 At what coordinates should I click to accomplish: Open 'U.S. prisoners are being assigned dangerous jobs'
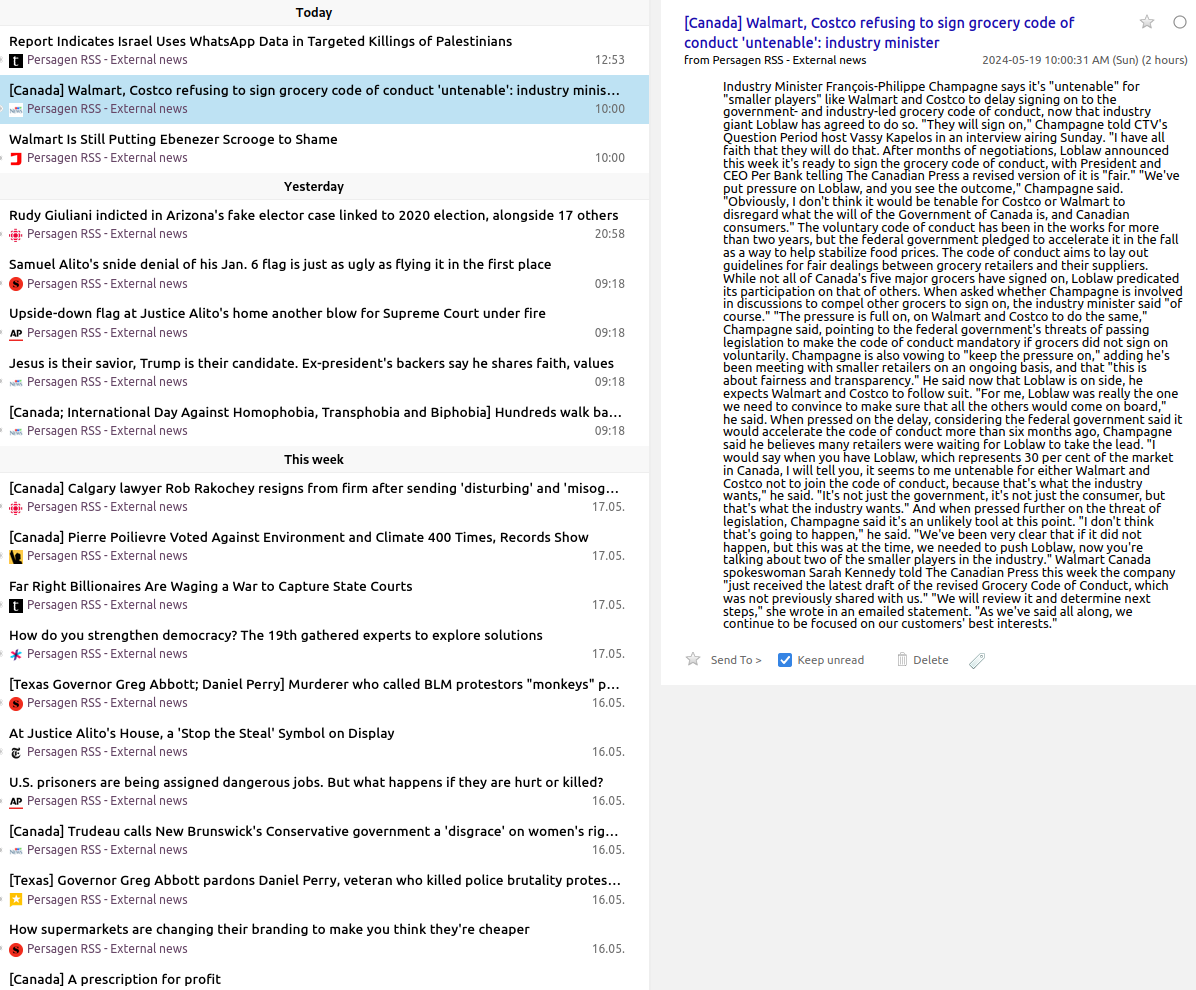(x=306, y=782)
